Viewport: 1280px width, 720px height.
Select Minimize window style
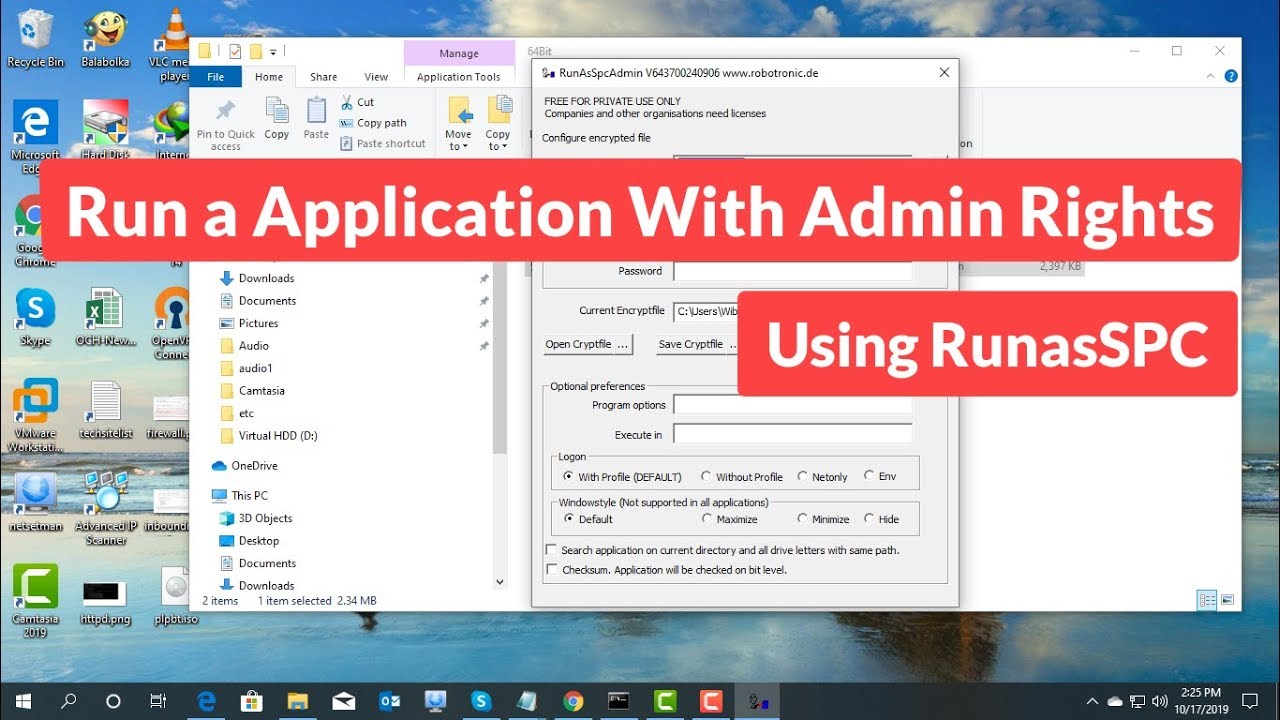tap(823, 519)
